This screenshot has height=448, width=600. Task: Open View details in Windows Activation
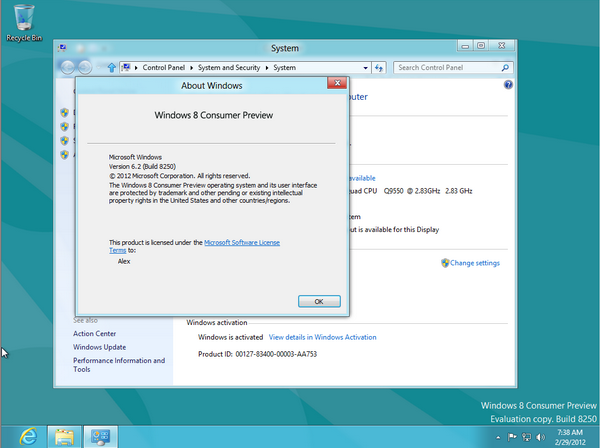click(x=322, y=338)
